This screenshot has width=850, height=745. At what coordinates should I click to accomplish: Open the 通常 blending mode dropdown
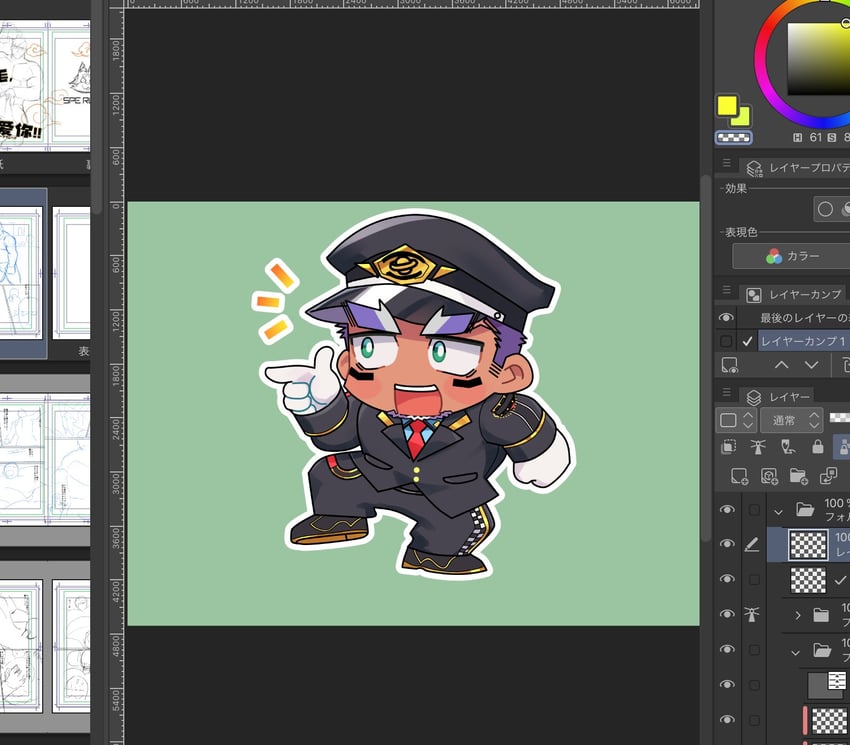(791, 420)
